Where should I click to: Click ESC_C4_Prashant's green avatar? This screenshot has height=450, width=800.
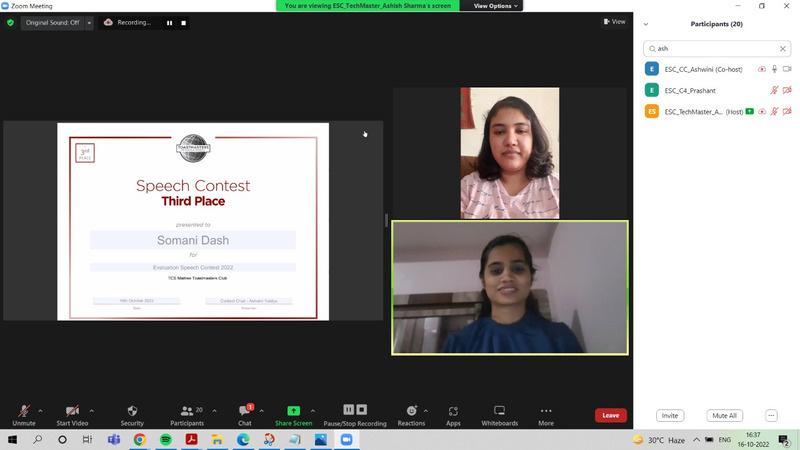(x=652, y=90)
